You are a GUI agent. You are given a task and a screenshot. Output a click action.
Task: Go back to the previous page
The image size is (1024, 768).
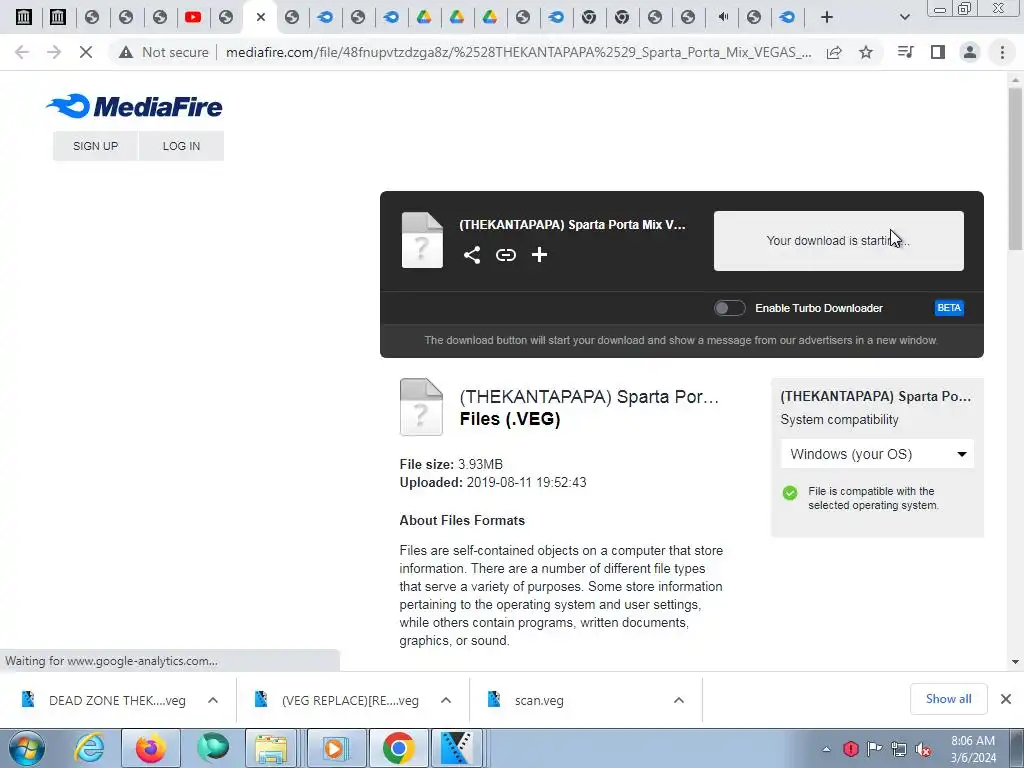[22, 52]
